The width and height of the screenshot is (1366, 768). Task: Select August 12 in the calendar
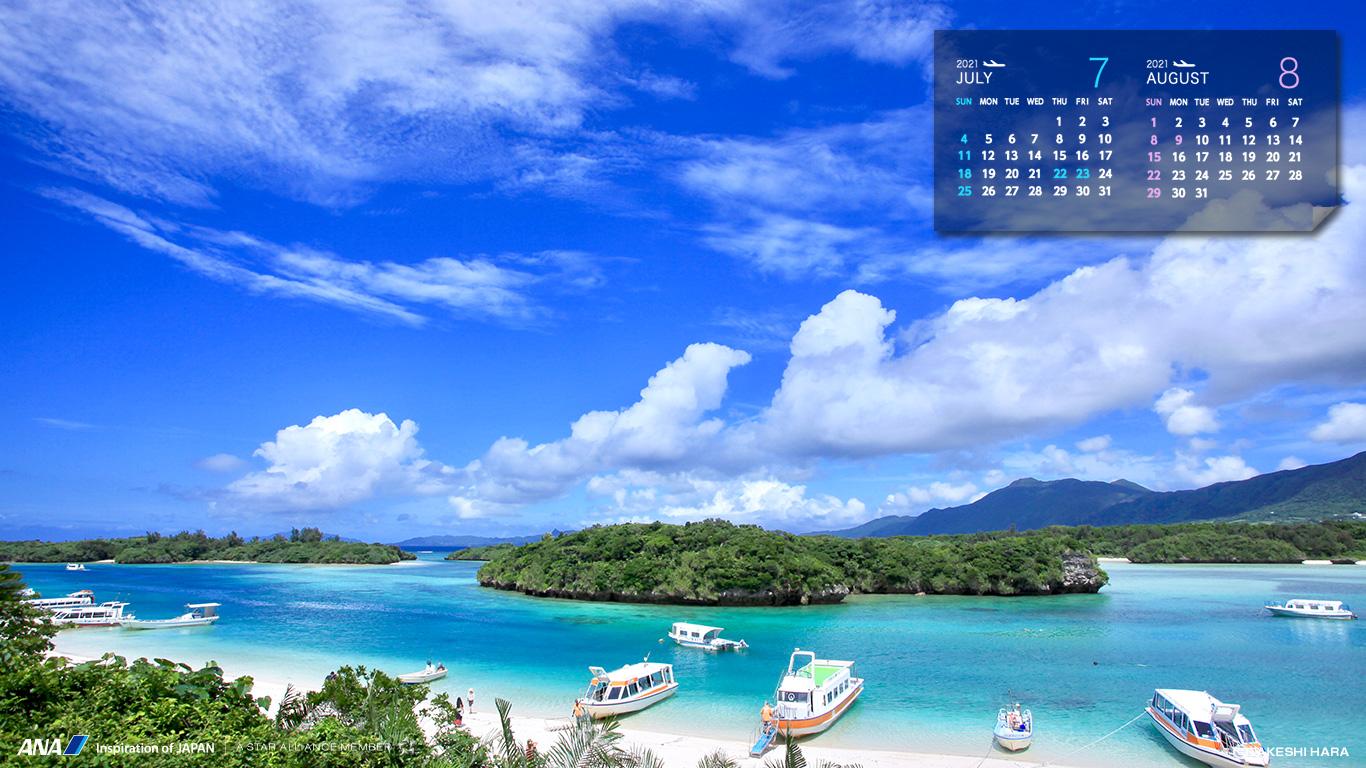click(1248, 140)
